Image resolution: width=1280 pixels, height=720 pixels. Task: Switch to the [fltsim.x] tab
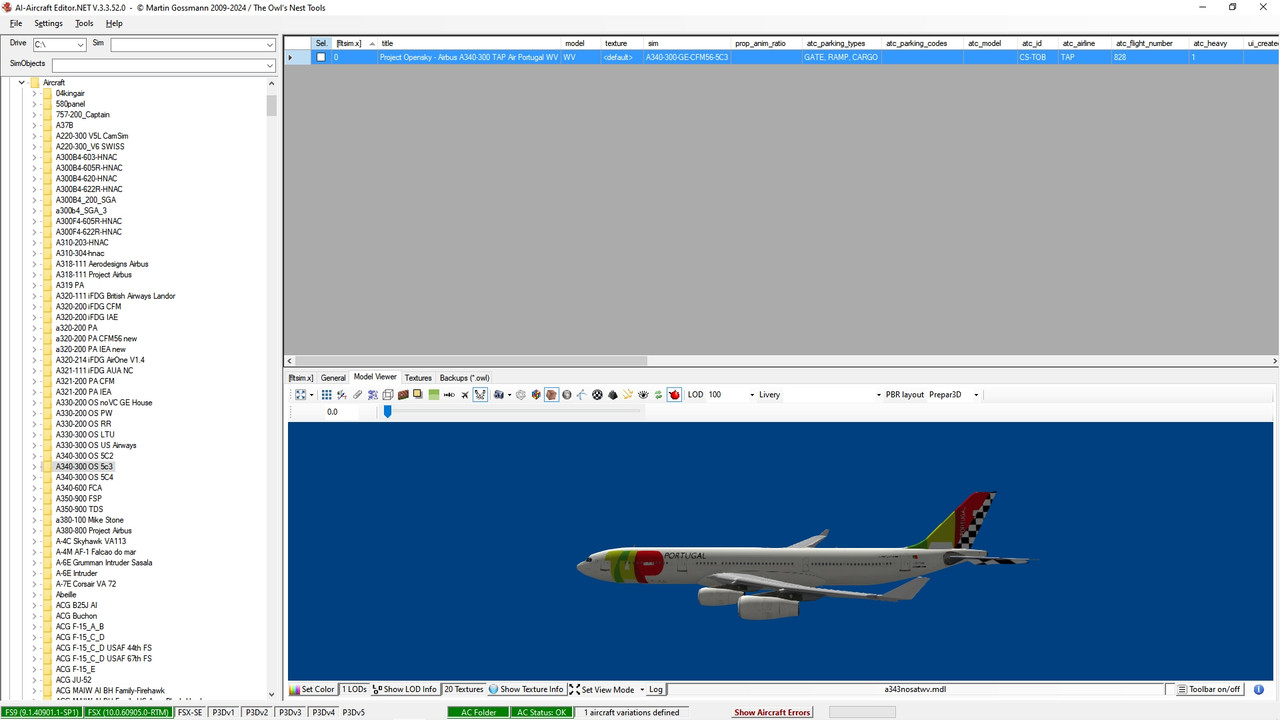tap(301, 378)
